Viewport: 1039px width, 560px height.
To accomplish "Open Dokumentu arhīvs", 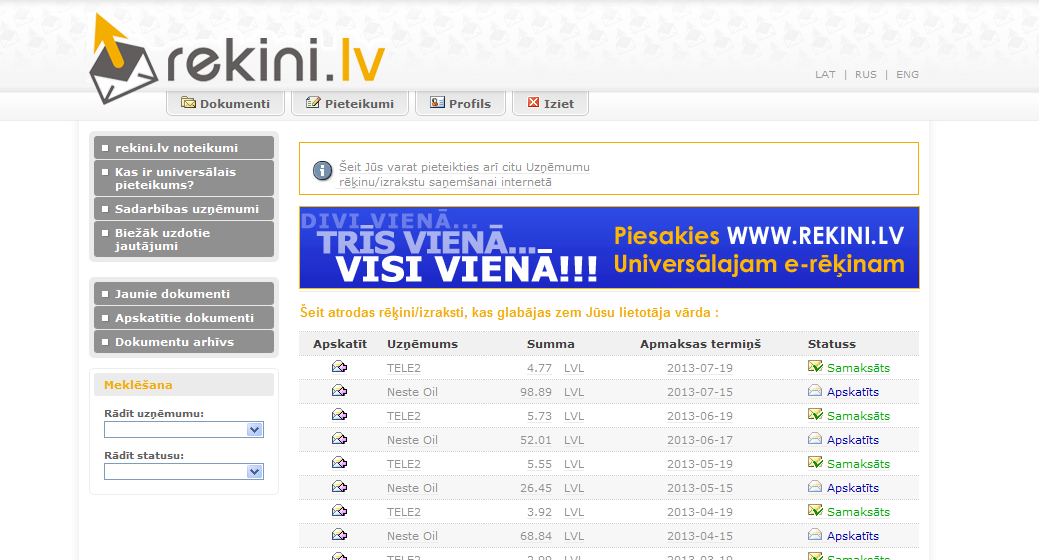I will [184, 342].
